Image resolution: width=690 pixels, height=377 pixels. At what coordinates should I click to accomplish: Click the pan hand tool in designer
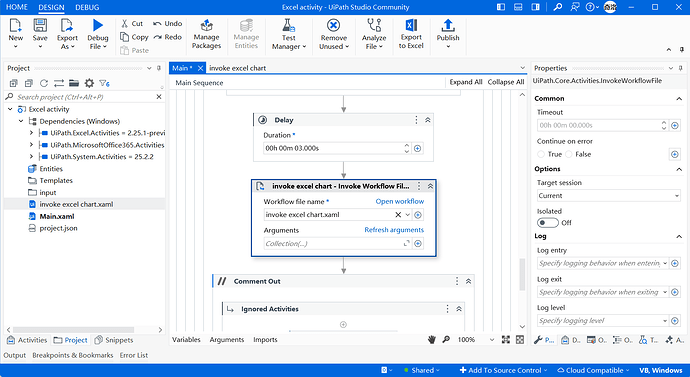coord(432,339)
